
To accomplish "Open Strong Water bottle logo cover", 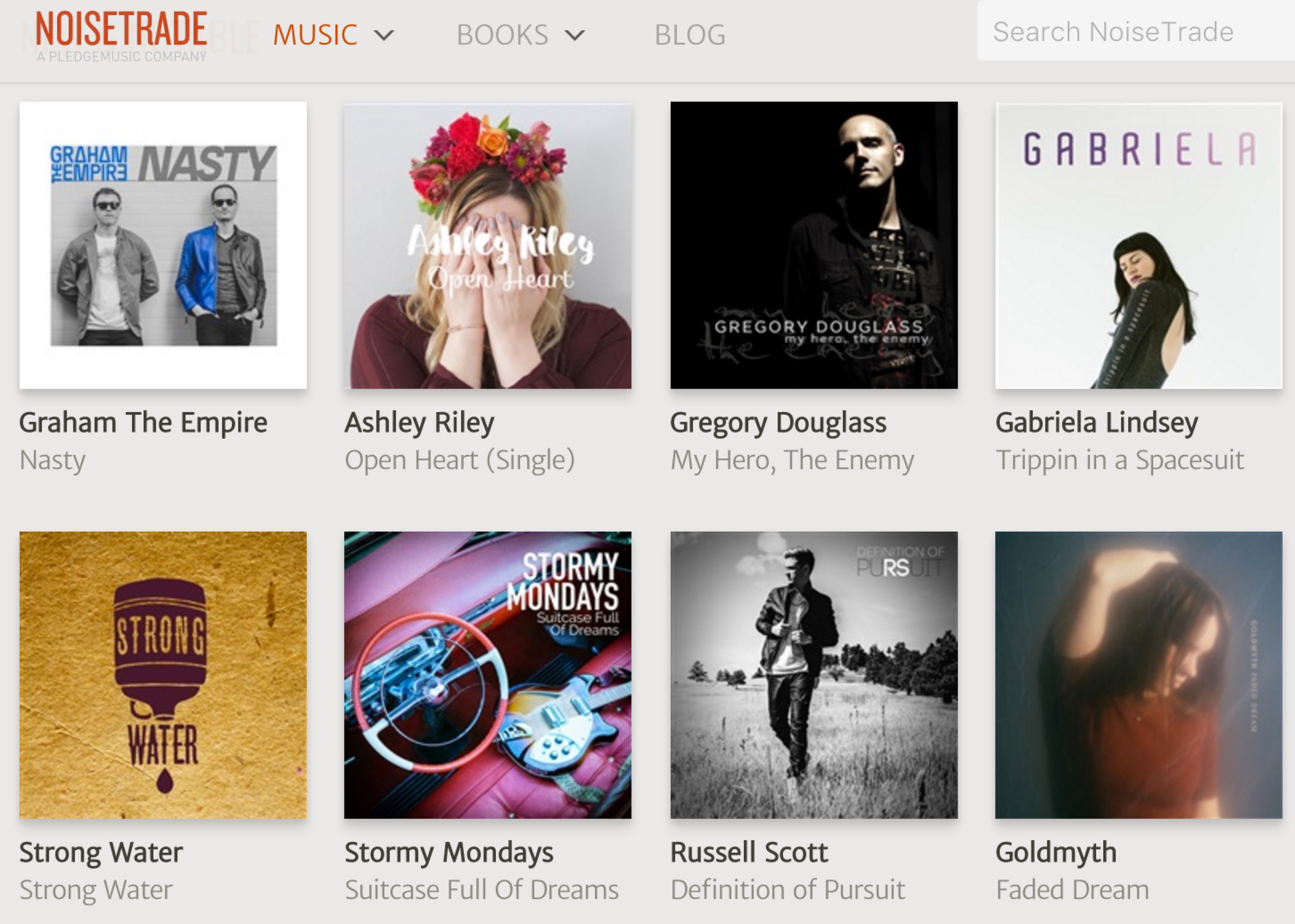I will [x=163, y=675].
